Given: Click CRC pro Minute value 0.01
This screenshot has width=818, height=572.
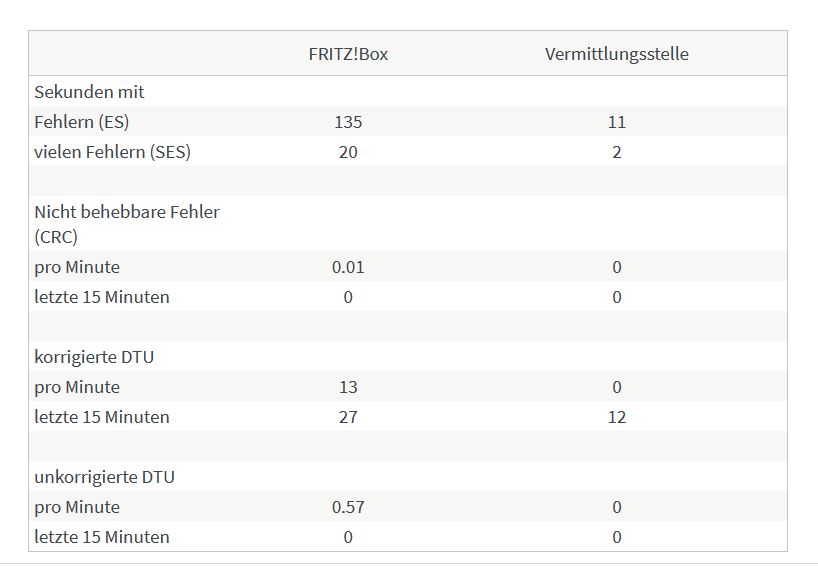Looking at the screenshot, I should 348,267.
